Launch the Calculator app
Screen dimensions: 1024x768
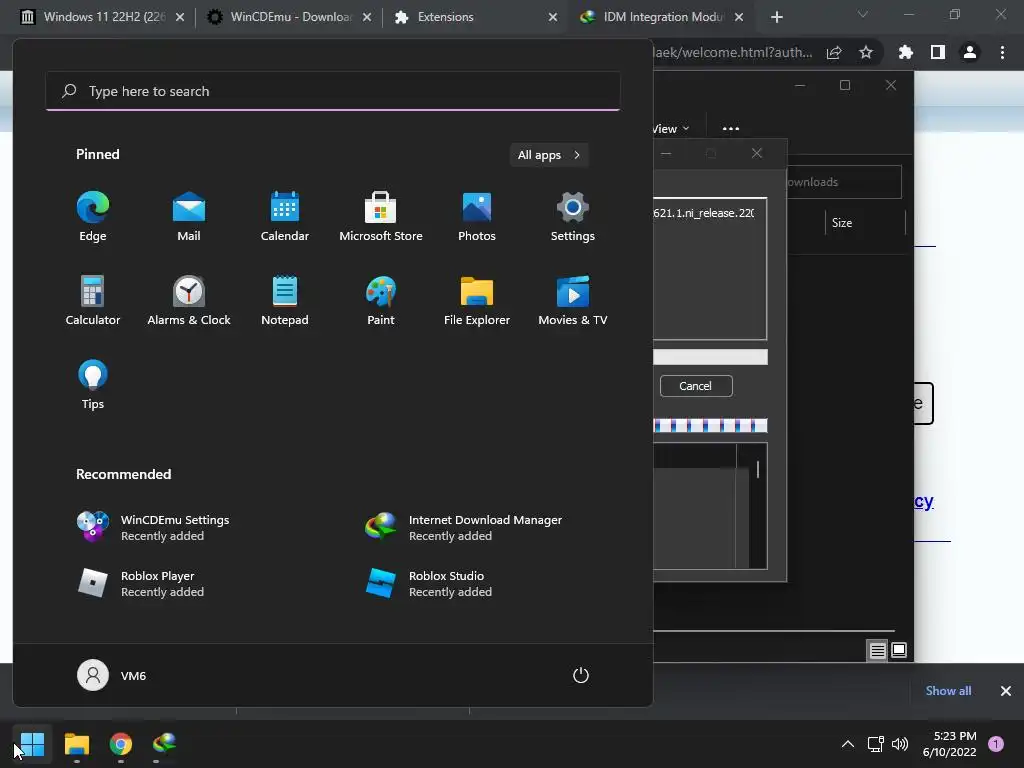click(93, 300)
